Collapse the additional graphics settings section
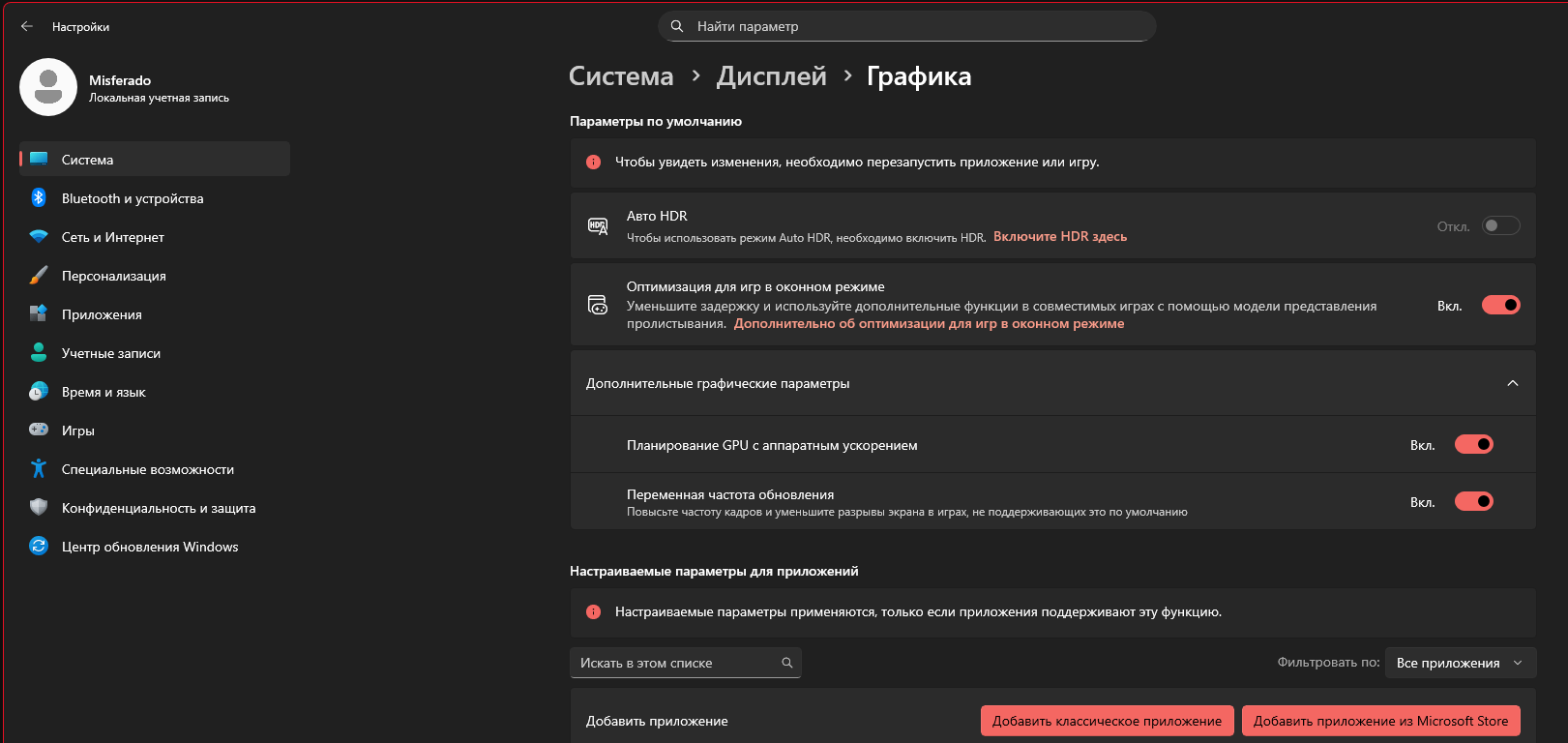1568x743 pixels. click(1513, 383)
